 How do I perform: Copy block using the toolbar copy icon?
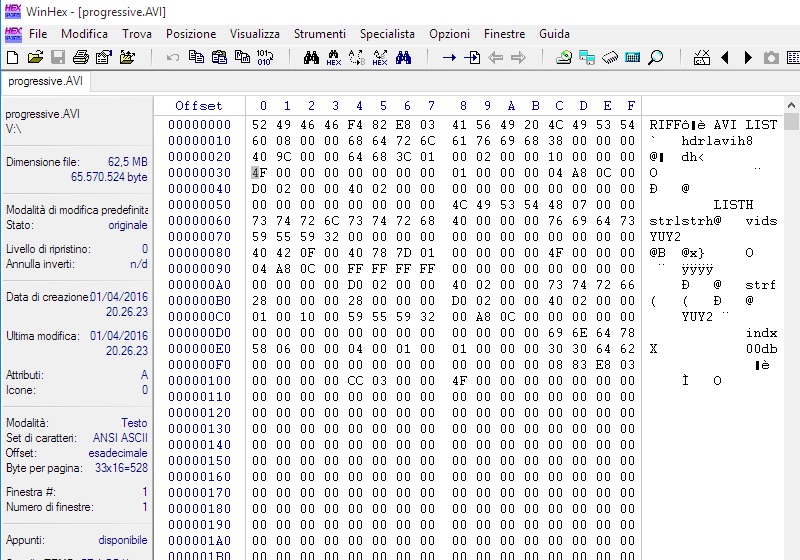[196, 57]
